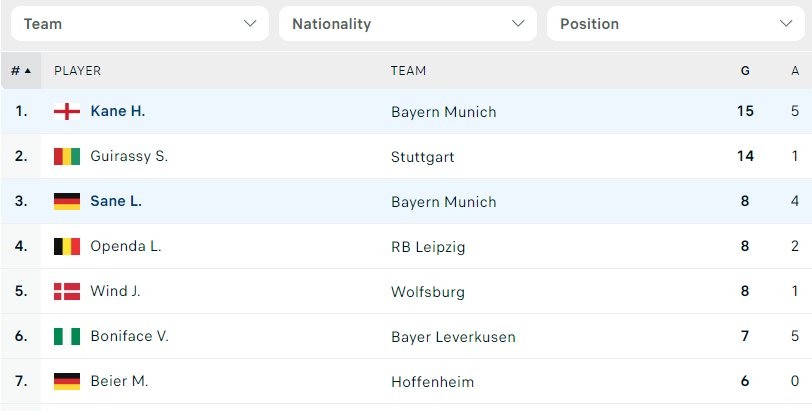Click the Guinea flag next to Guirassy S.

(67, 156)
